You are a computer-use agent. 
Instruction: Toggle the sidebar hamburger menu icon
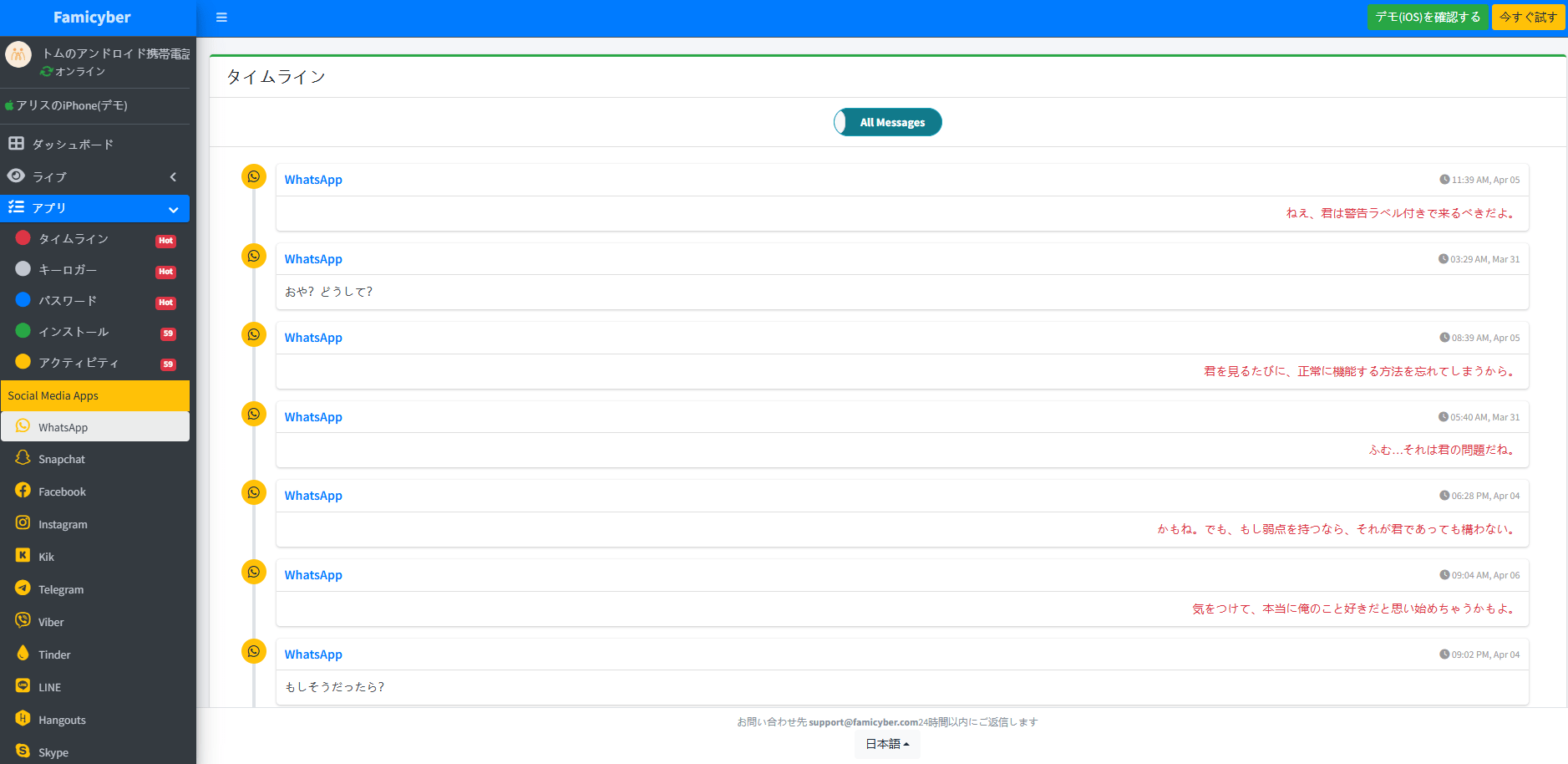(221, 18)
